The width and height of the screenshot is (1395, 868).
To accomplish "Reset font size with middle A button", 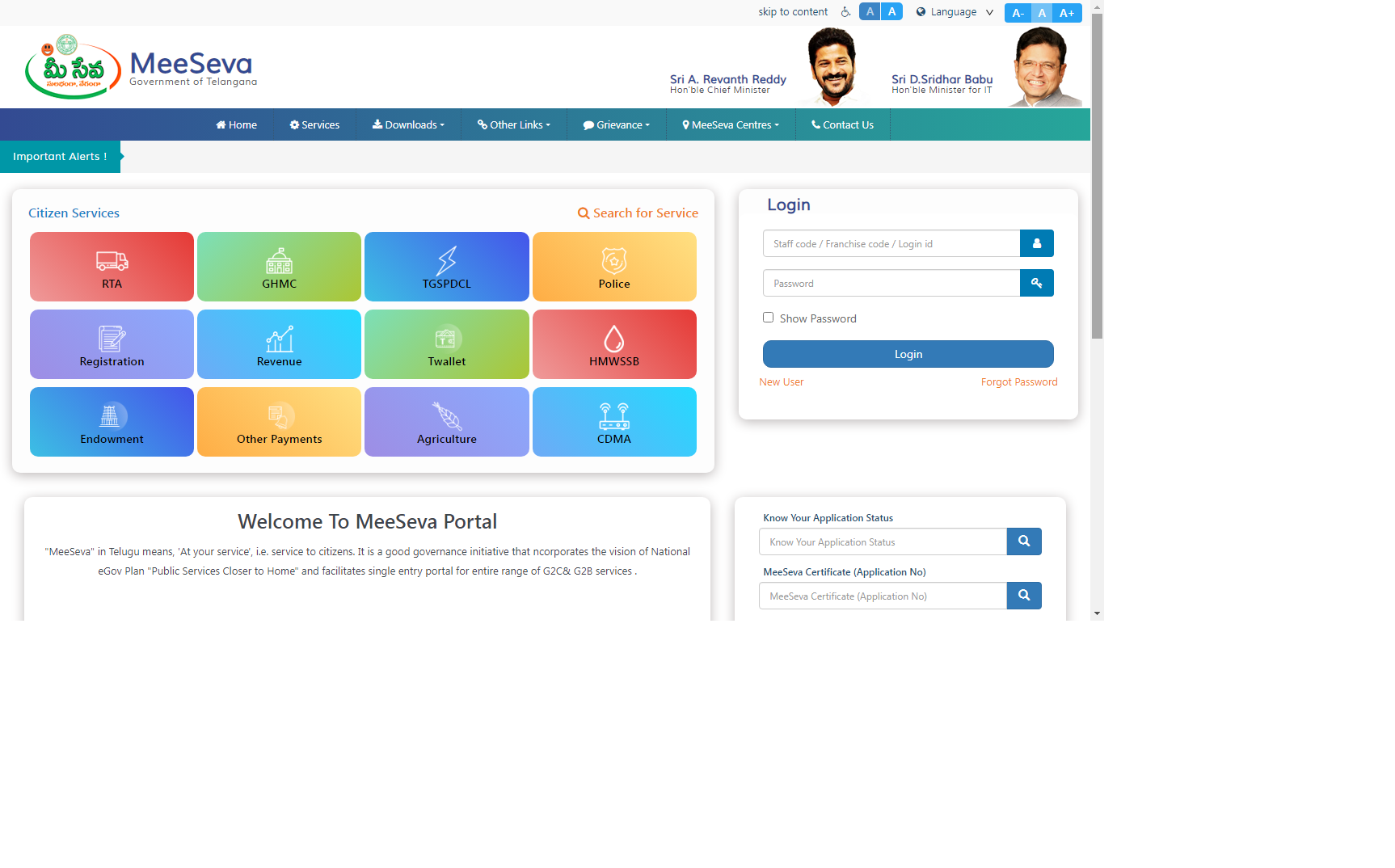I will click(x=1042, y=13).
